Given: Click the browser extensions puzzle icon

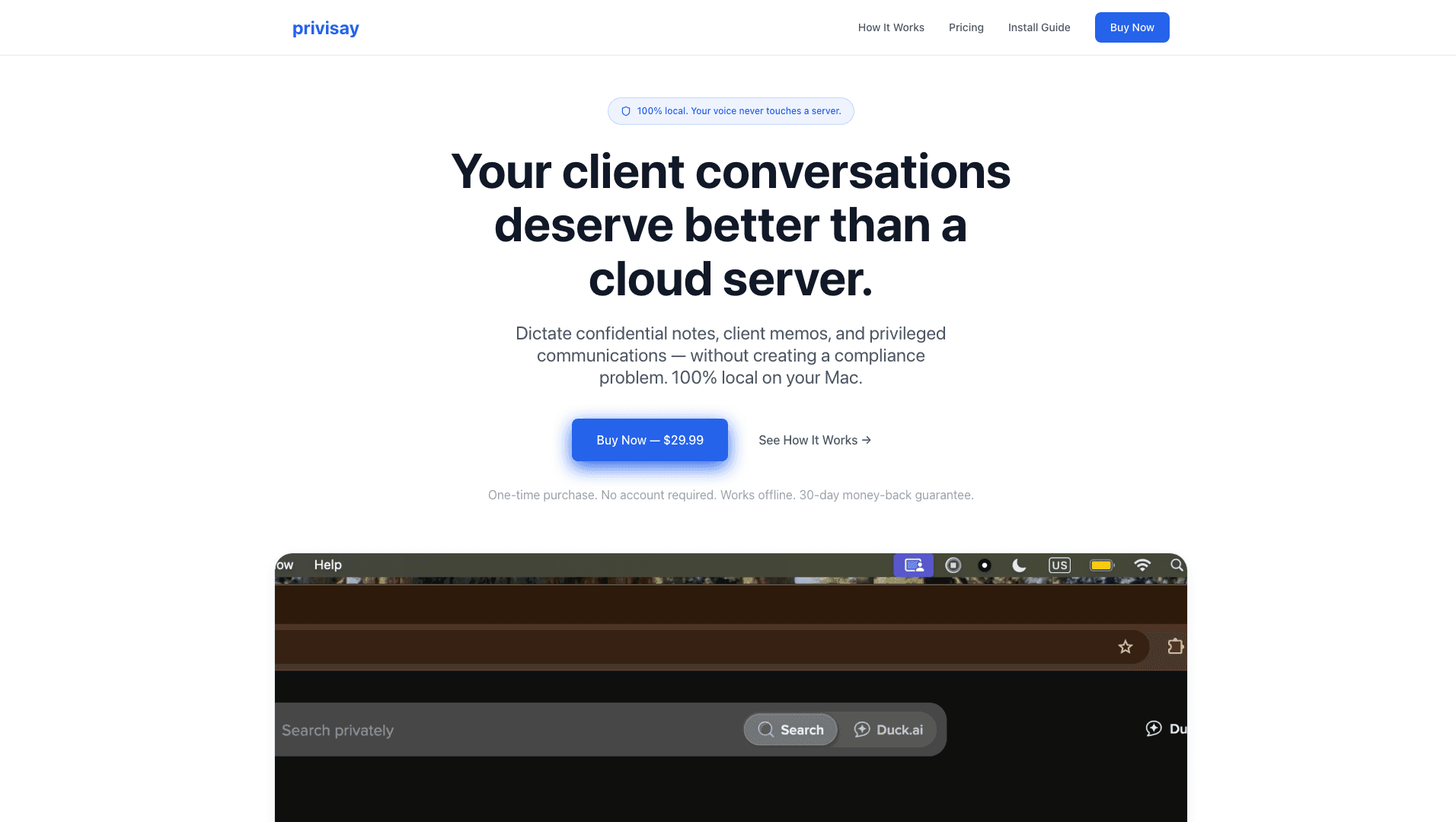Looking at the screenshot, I should click(1175, 646).
